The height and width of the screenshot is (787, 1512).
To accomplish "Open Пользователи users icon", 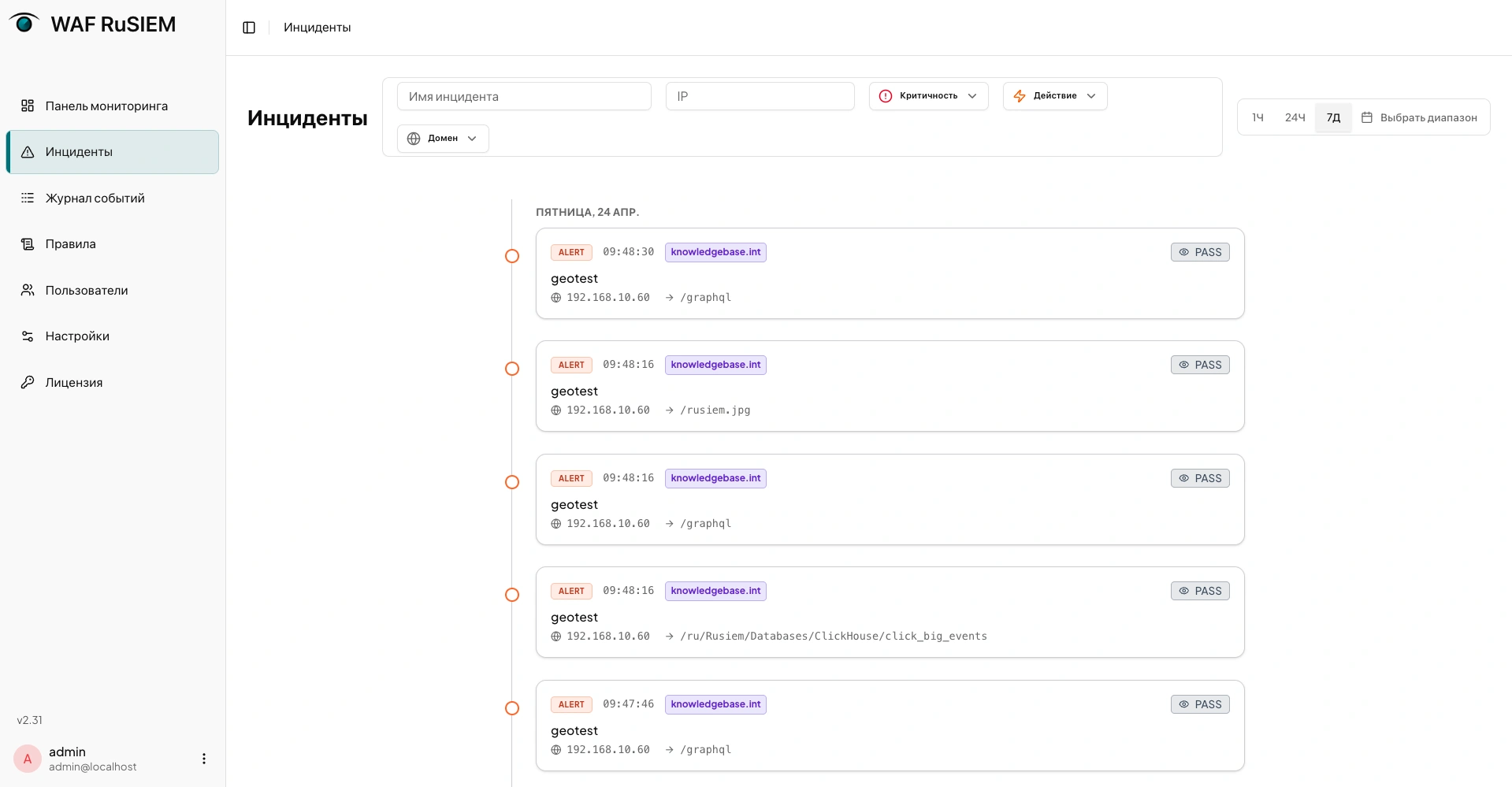I will pyautogui.click(x=28, y=290).
